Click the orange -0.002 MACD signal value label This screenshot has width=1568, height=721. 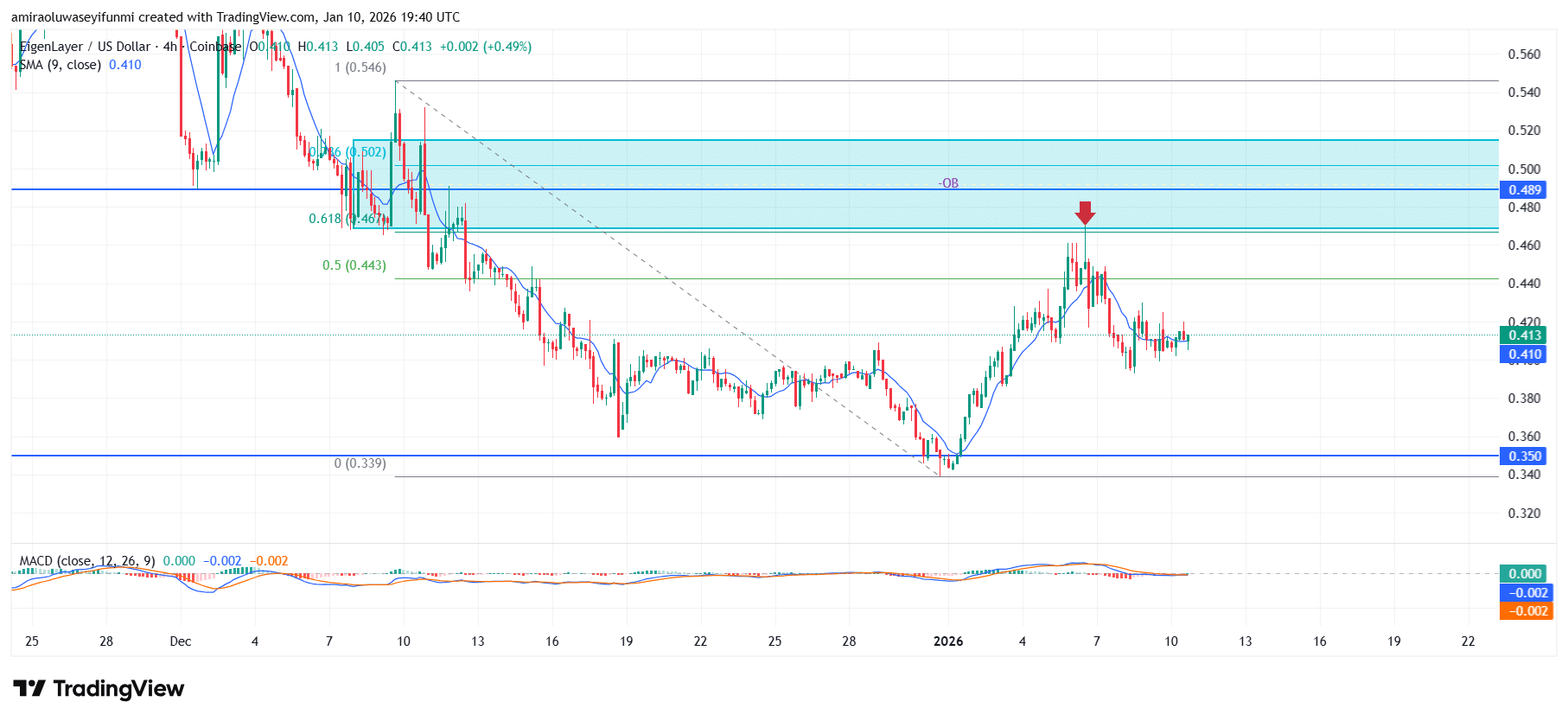(1527, 611)
